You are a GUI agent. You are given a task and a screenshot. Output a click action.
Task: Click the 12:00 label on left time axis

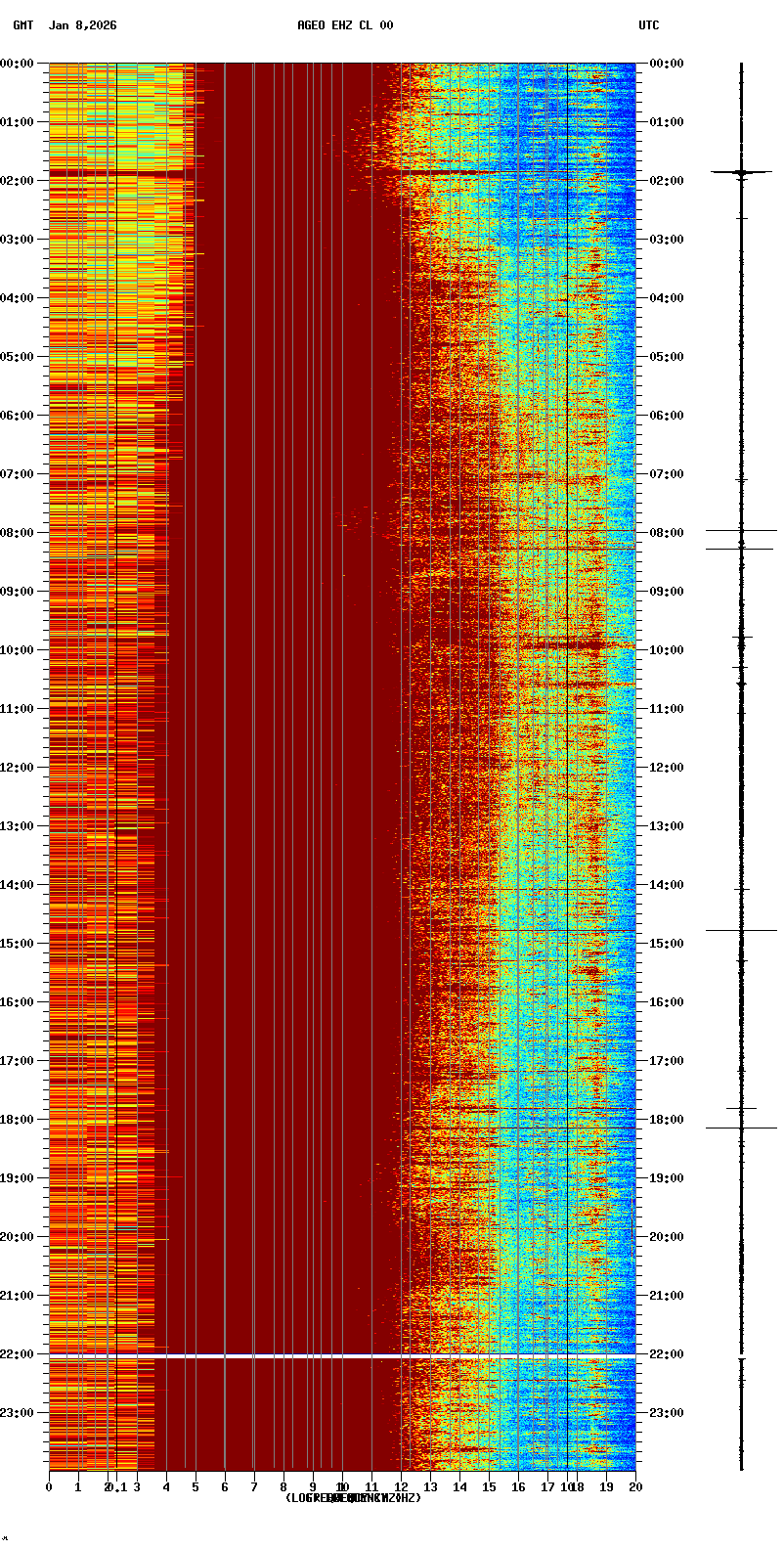click(x=17, y=768)
